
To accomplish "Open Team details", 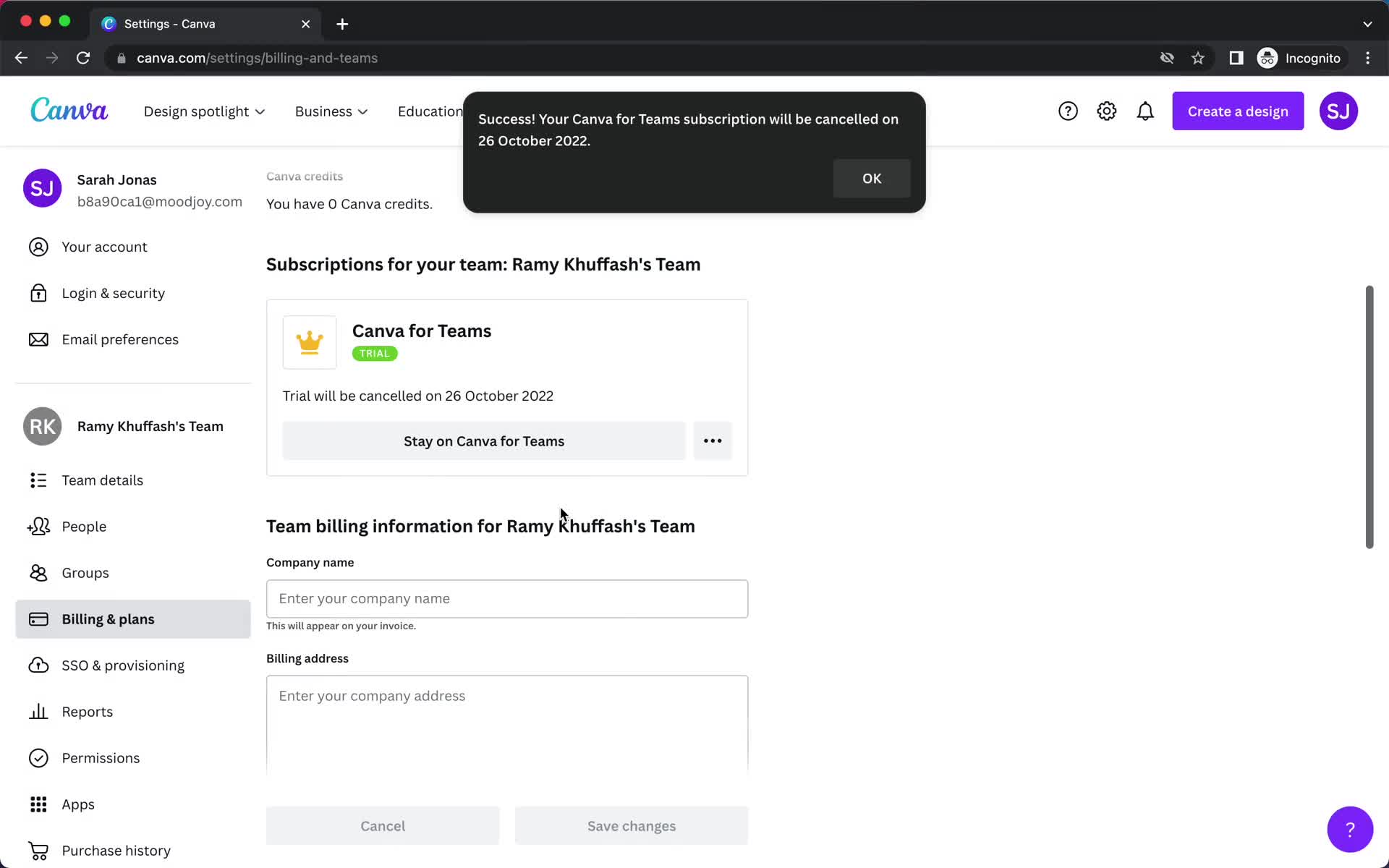I will [133, 480].
